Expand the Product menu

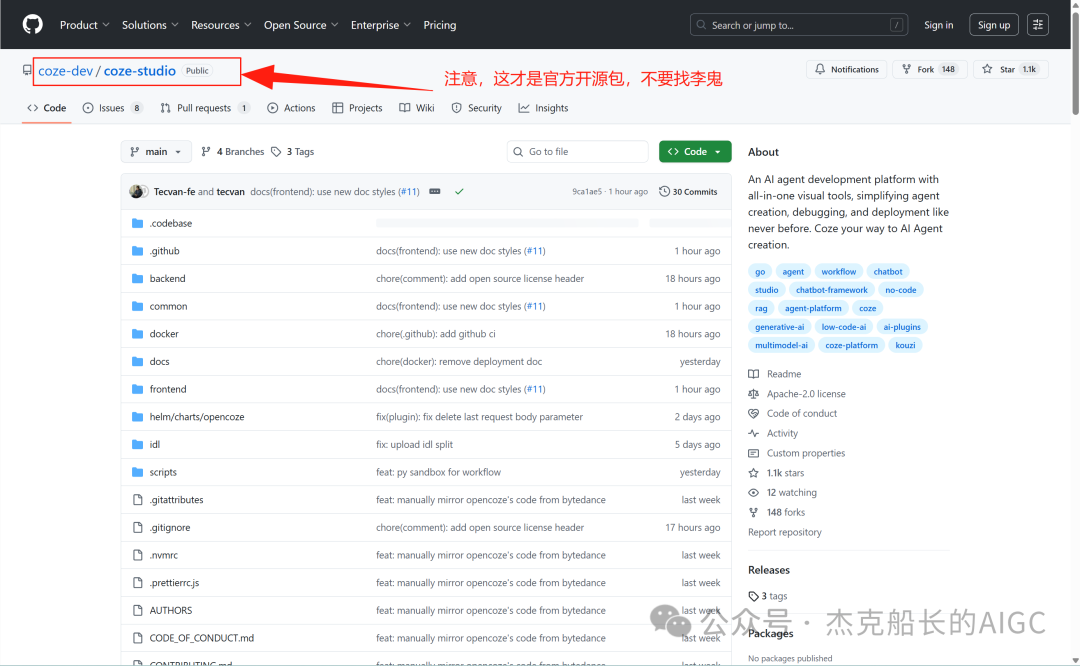coord(84,25)
